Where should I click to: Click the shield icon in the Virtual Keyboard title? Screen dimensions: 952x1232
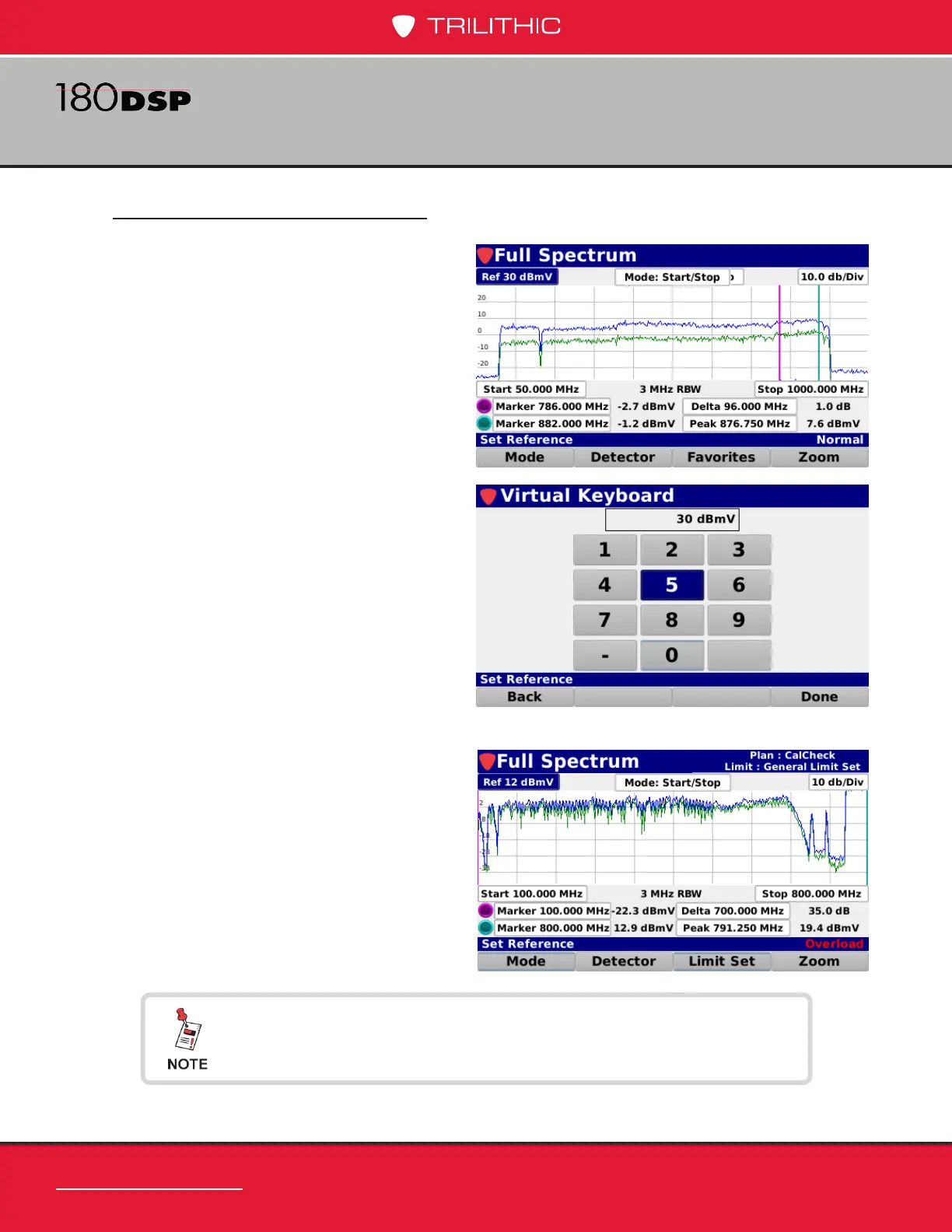click(488, 496)
